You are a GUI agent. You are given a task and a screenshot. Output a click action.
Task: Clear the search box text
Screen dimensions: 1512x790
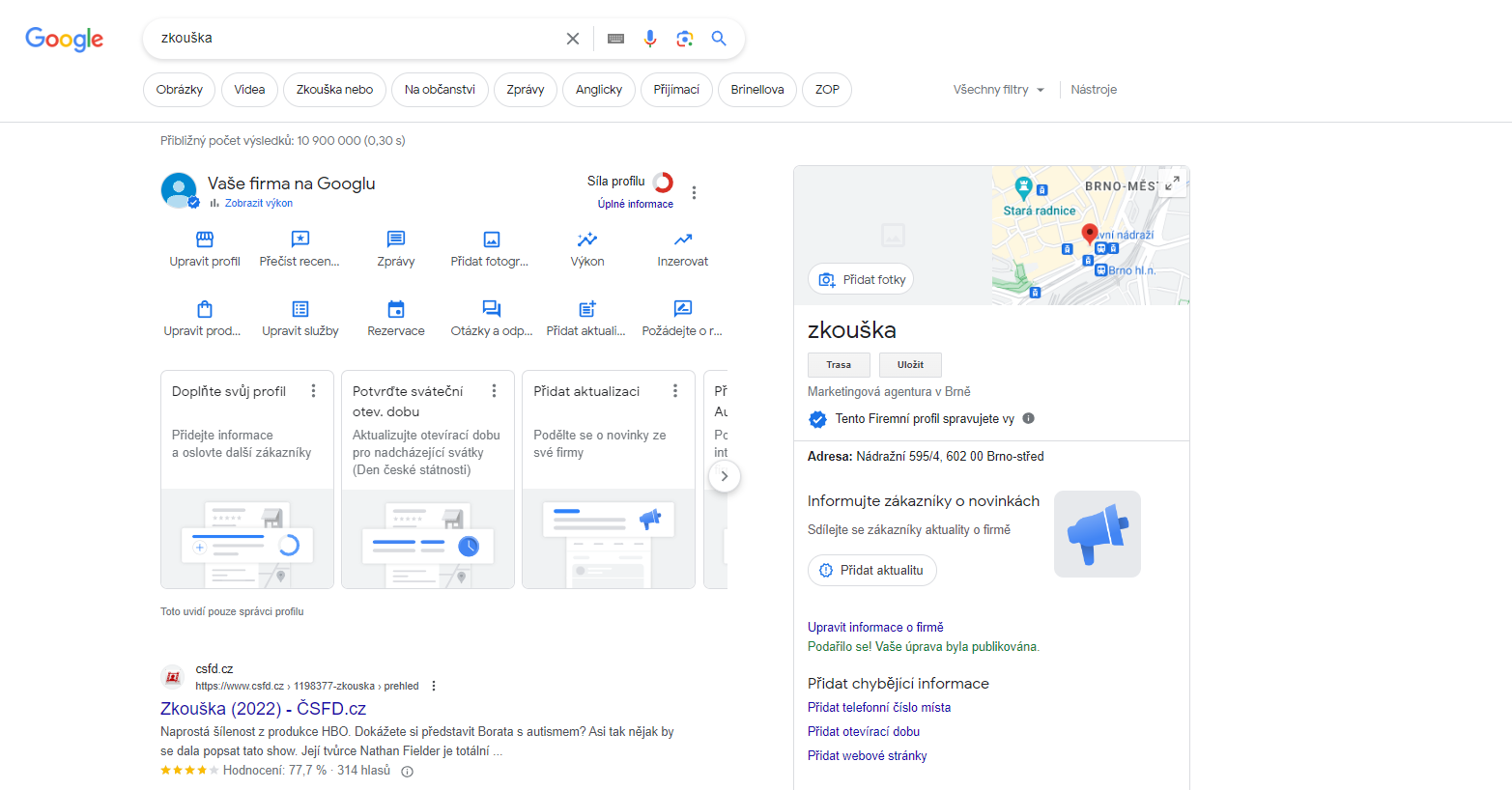coord(573,39)
